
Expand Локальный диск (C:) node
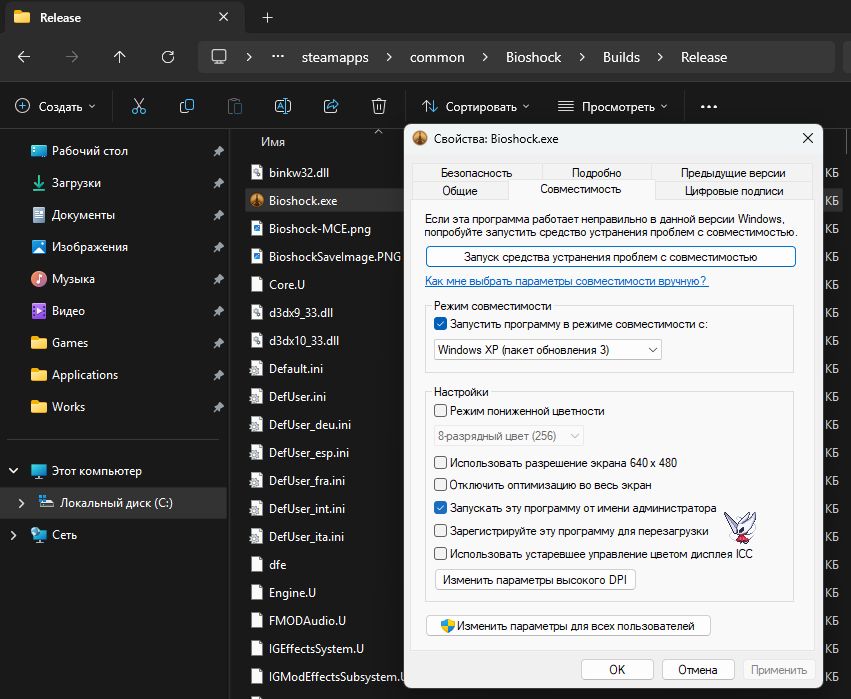(21, 503)
